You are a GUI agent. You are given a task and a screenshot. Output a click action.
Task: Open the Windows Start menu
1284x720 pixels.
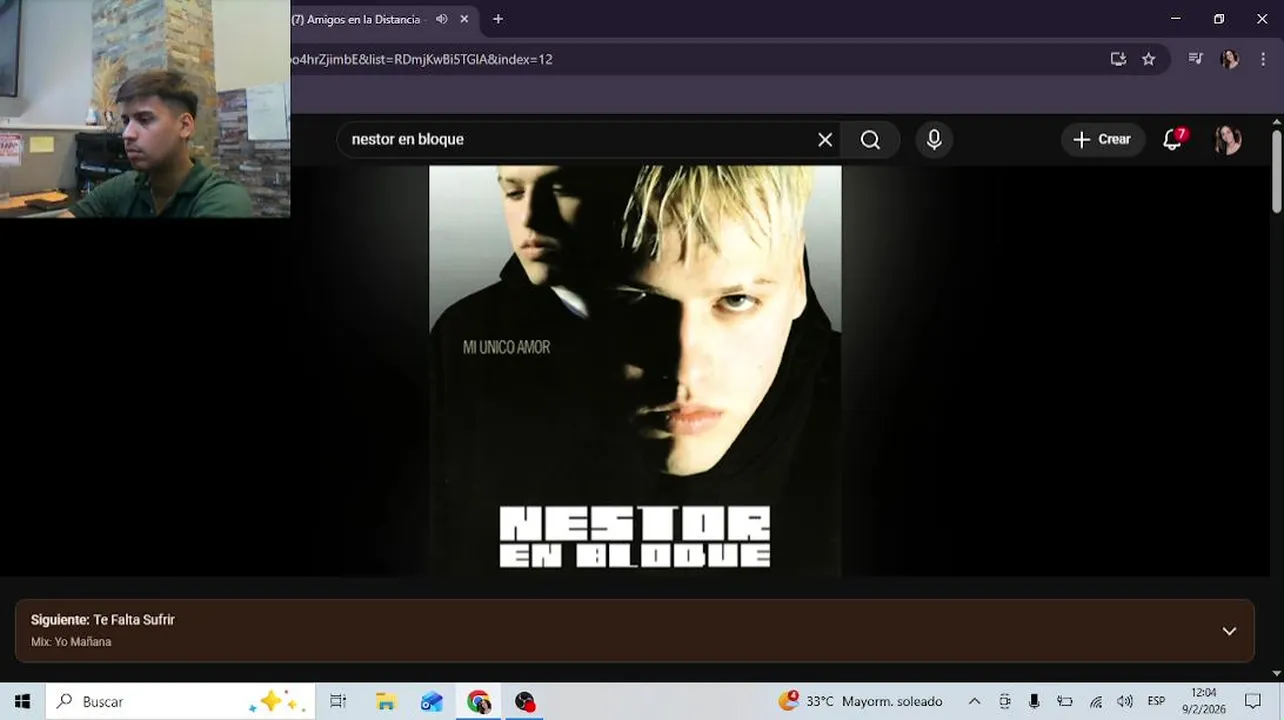tap(22, 701)
